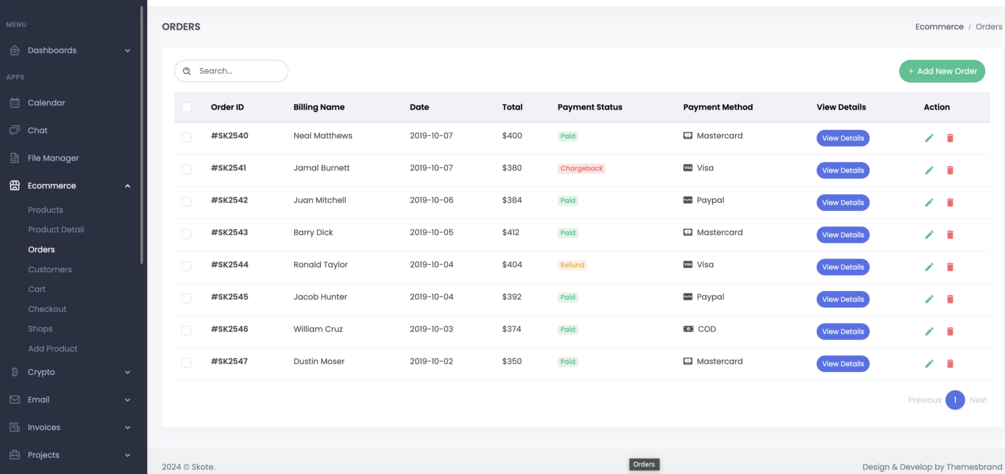Delete order #SK2542 trash icon

(x=950, y=202)
